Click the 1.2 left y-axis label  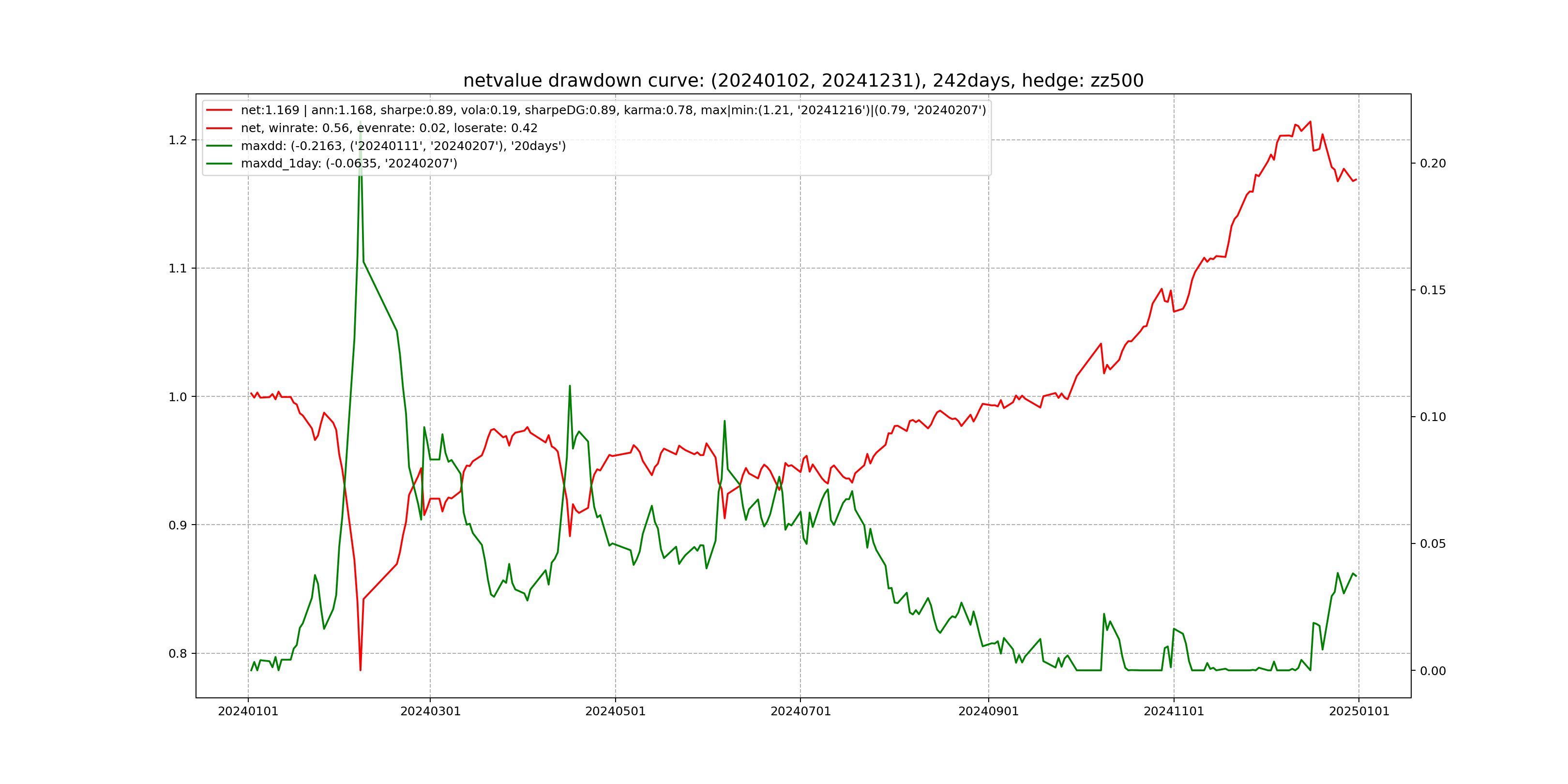pos(178,140)
